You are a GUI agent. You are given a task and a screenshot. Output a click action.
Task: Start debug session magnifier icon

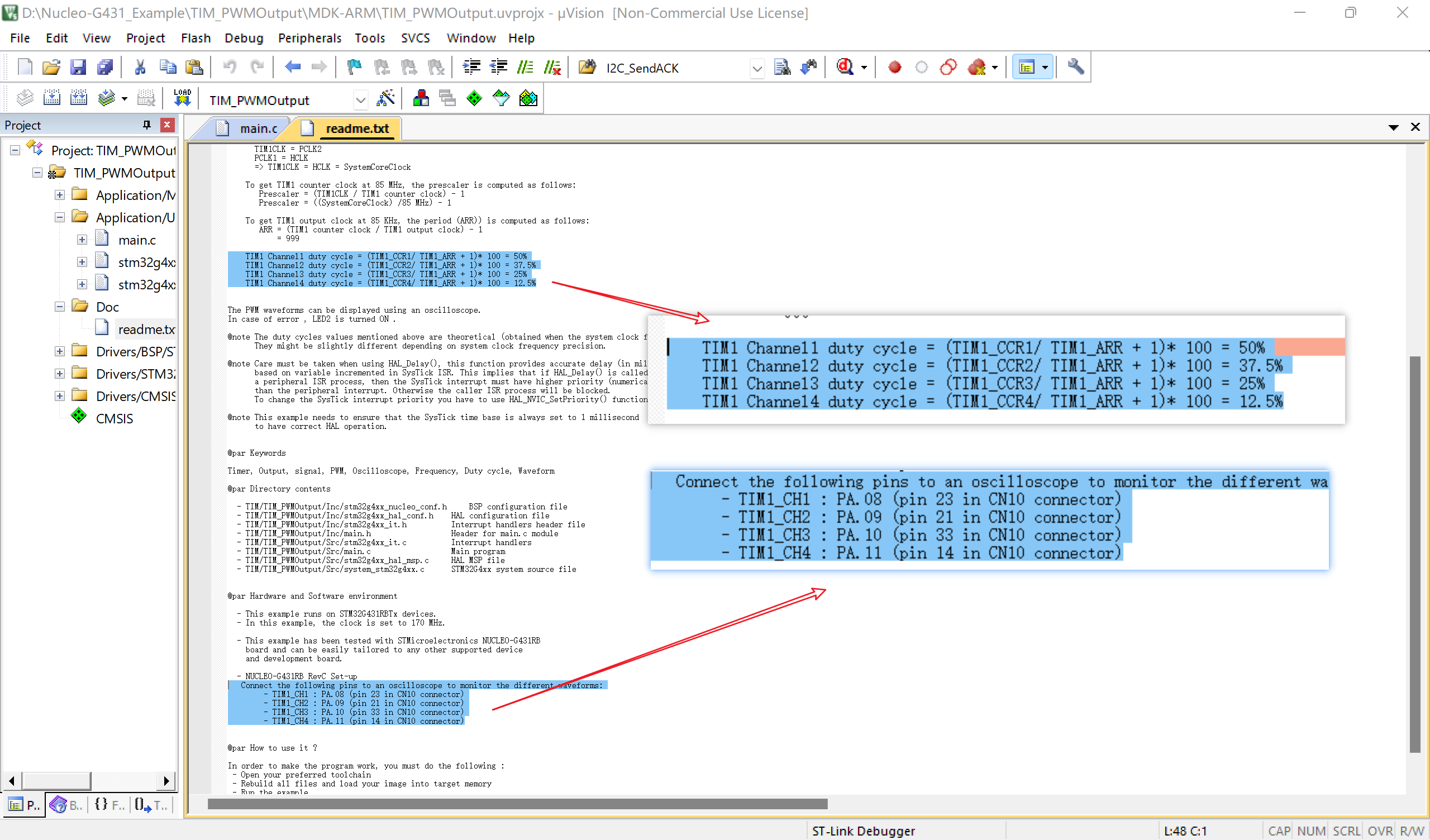(845, 67)
